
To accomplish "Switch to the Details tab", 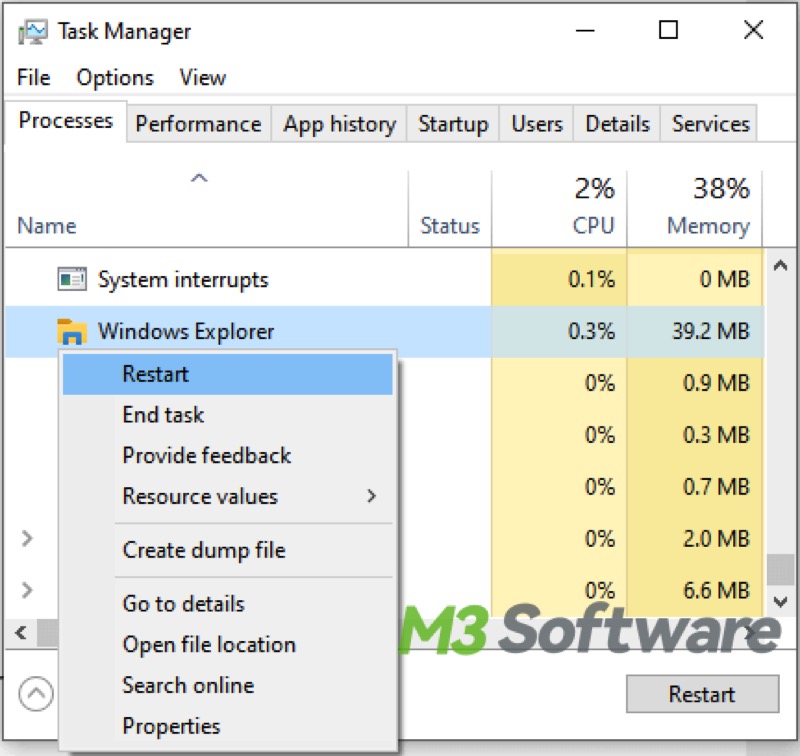I will 617,124.
